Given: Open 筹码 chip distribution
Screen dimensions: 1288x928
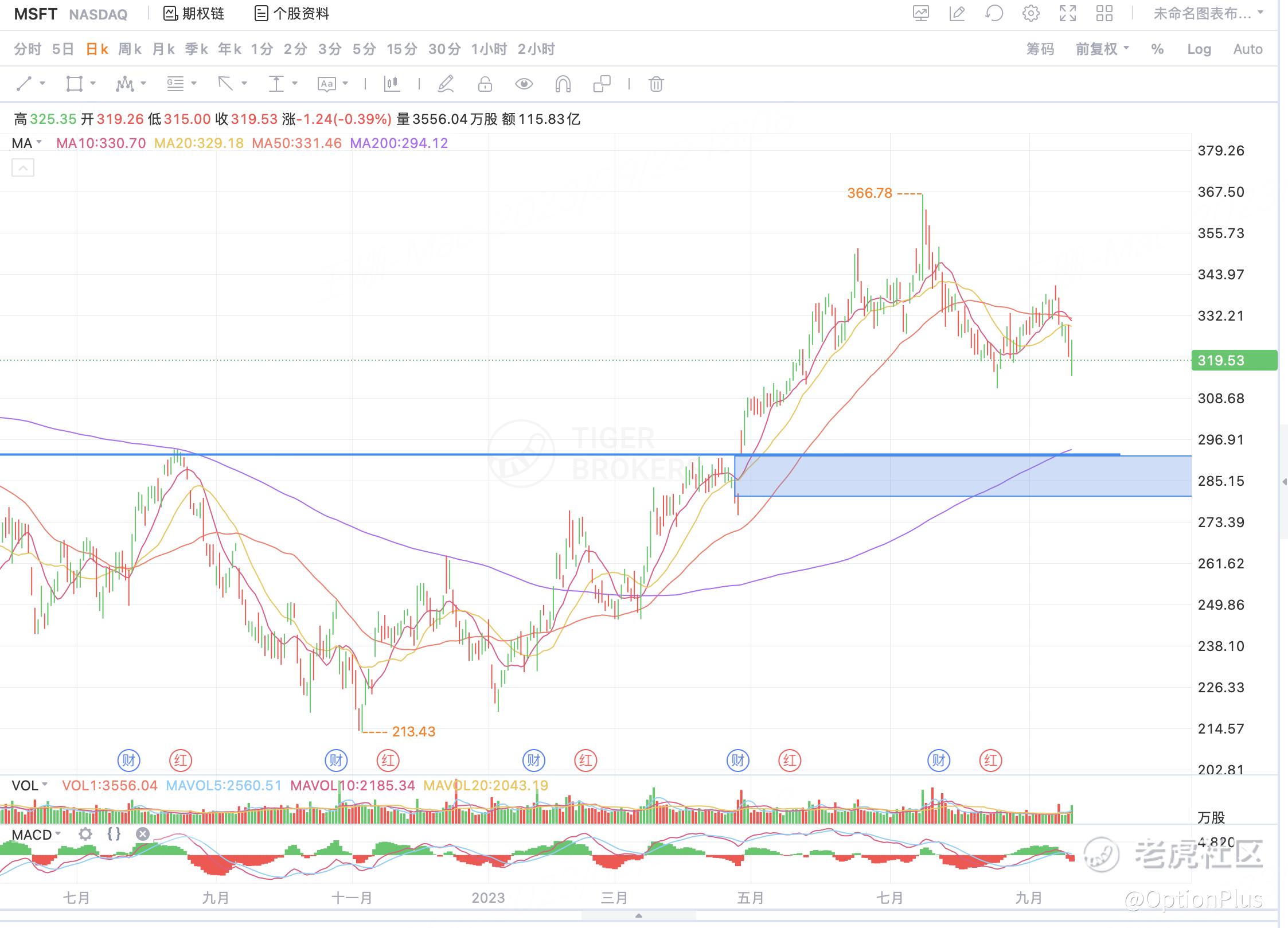Looking at the screenshot, I should click(x=1040, y=49).
